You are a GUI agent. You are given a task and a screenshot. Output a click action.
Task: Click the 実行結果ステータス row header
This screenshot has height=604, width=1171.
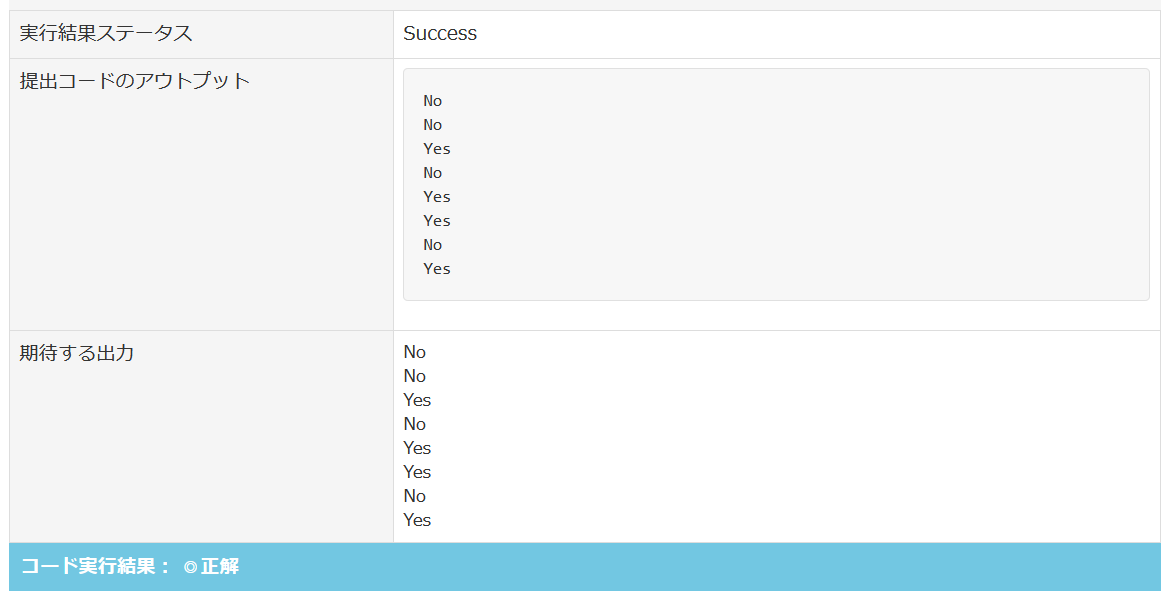pos(106,33)
